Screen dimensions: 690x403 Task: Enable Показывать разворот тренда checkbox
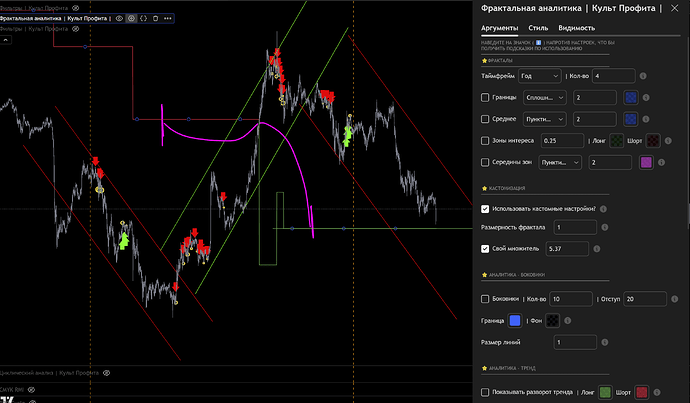pyautogui.click(x=486, y=393)
